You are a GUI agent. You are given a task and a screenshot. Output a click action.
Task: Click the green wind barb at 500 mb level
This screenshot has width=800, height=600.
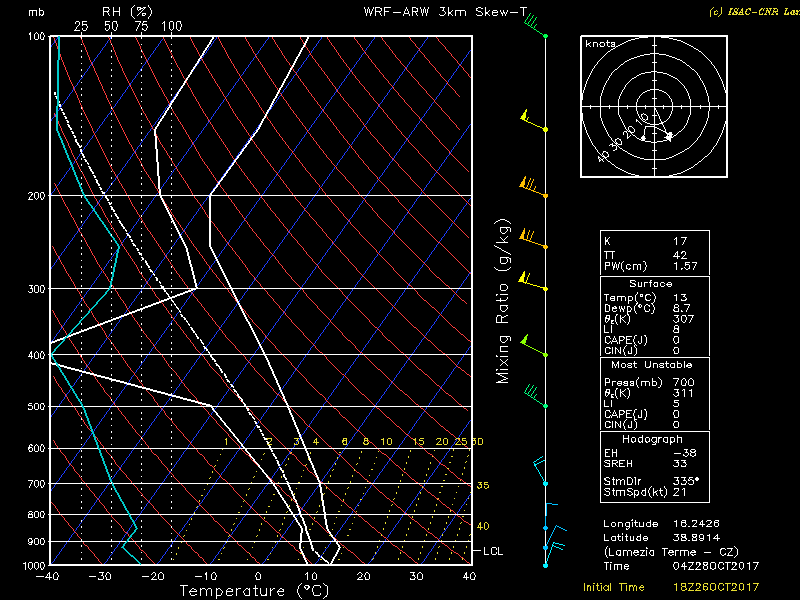coord(536,397)
